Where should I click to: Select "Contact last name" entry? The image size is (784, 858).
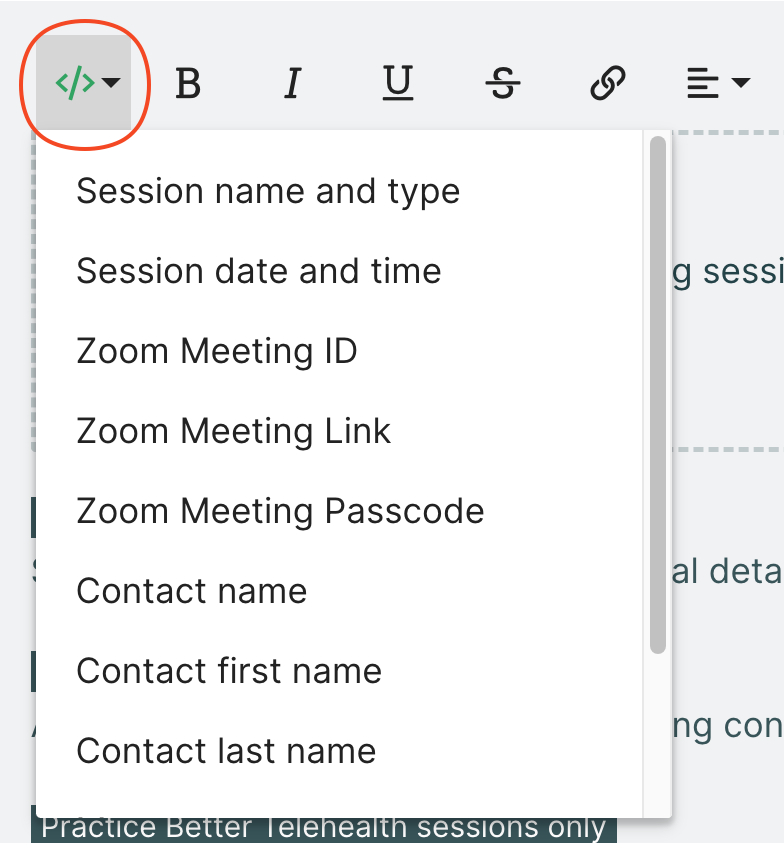point(226,751)
